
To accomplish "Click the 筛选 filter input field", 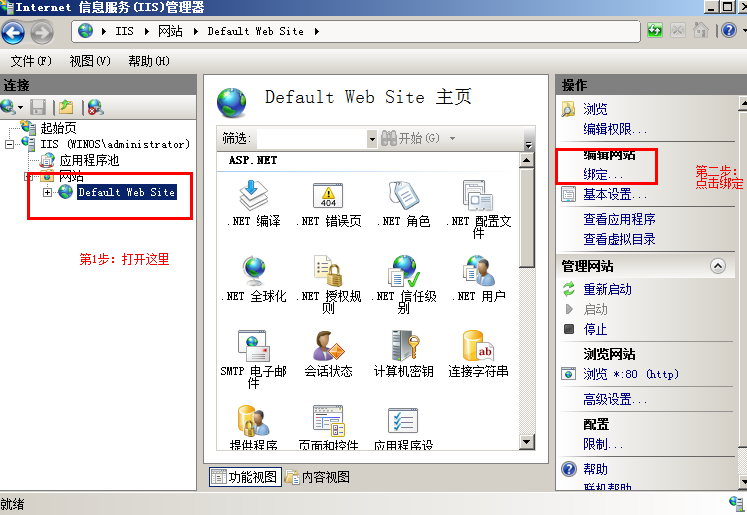I will [x=312, y=139].
